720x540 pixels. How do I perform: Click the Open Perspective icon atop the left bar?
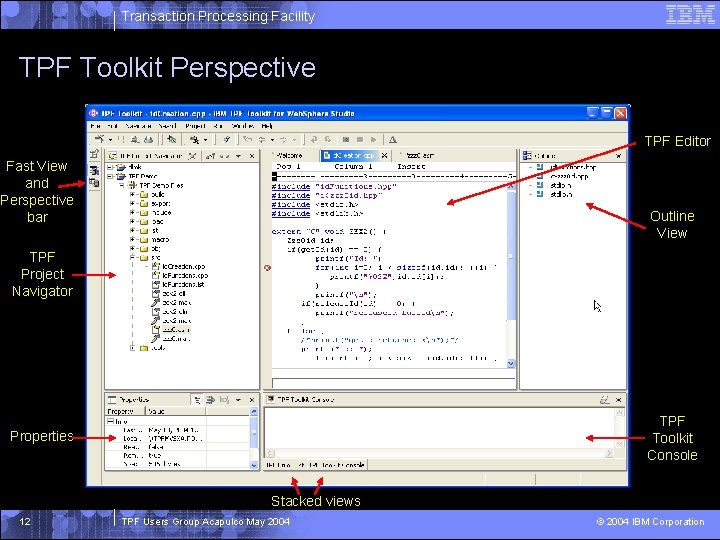click(94, 154)
